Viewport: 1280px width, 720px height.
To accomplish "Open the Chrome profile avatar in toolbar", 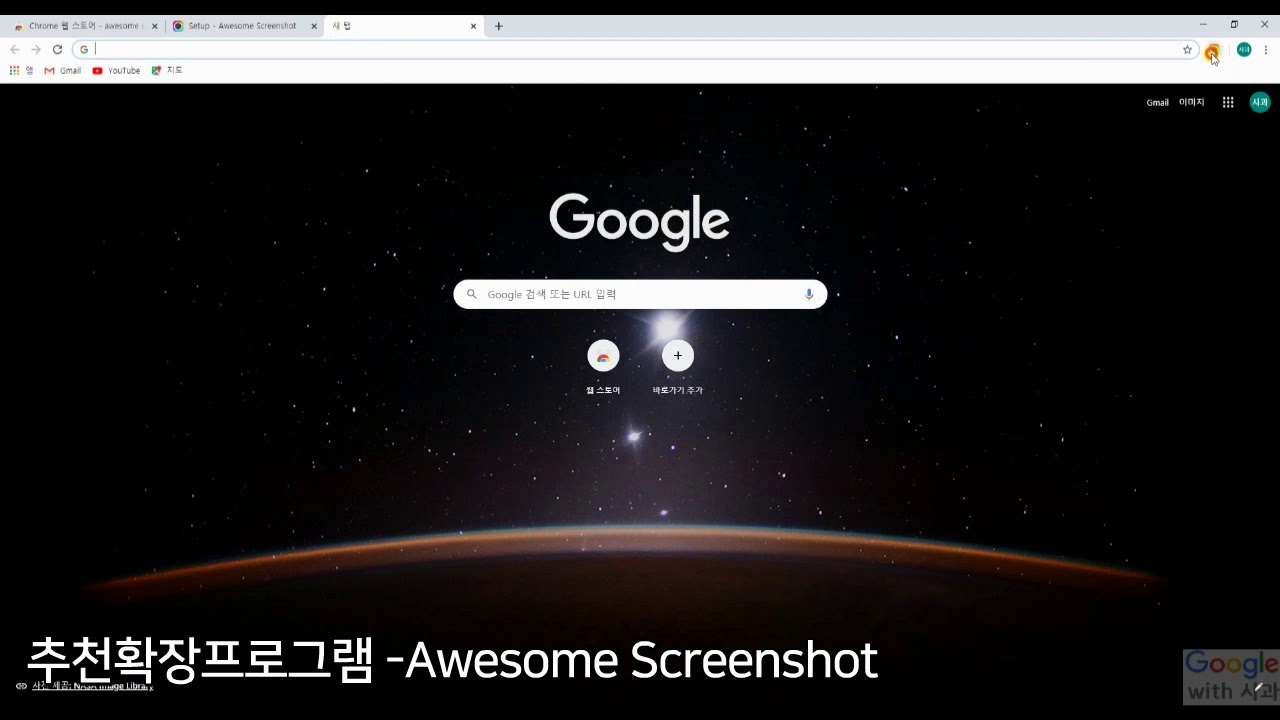I will 1244,50.
